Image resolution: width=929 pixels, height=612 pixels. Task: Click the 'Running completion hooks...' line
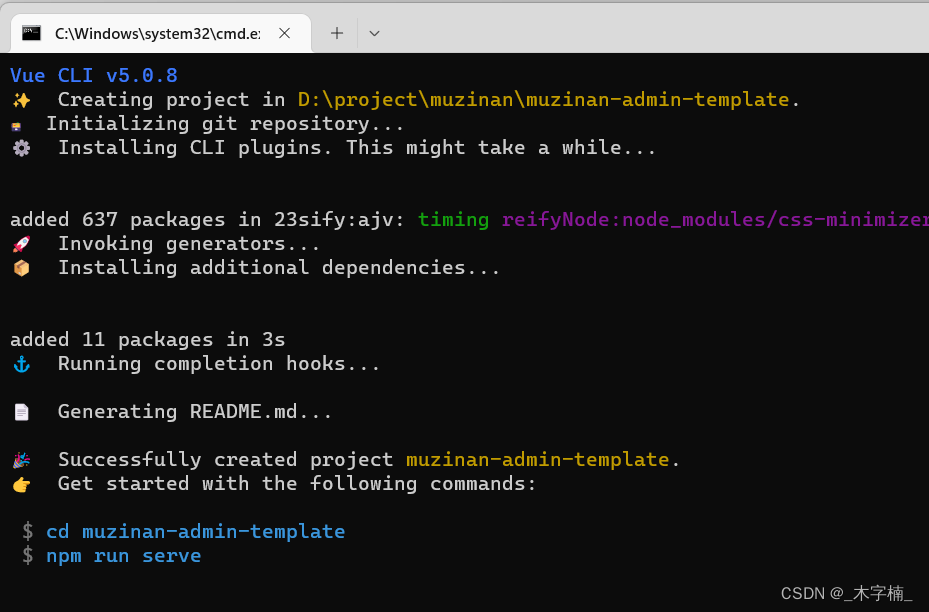[219, 363]
